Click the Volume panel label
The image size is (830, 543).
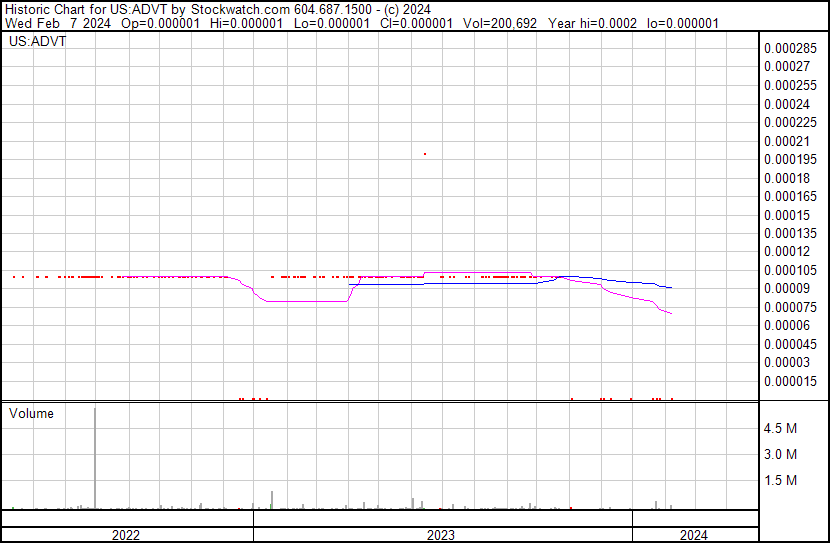coord(31,413)
